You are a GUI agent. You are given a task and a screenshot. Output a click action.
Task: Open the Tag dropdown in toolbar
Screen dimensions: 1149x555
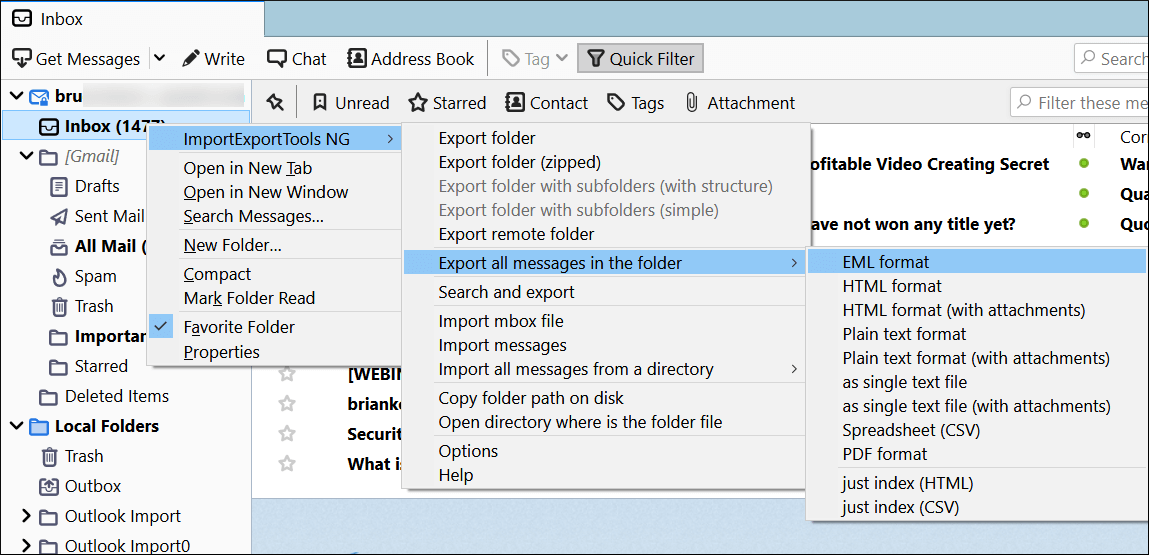(535, 59)
